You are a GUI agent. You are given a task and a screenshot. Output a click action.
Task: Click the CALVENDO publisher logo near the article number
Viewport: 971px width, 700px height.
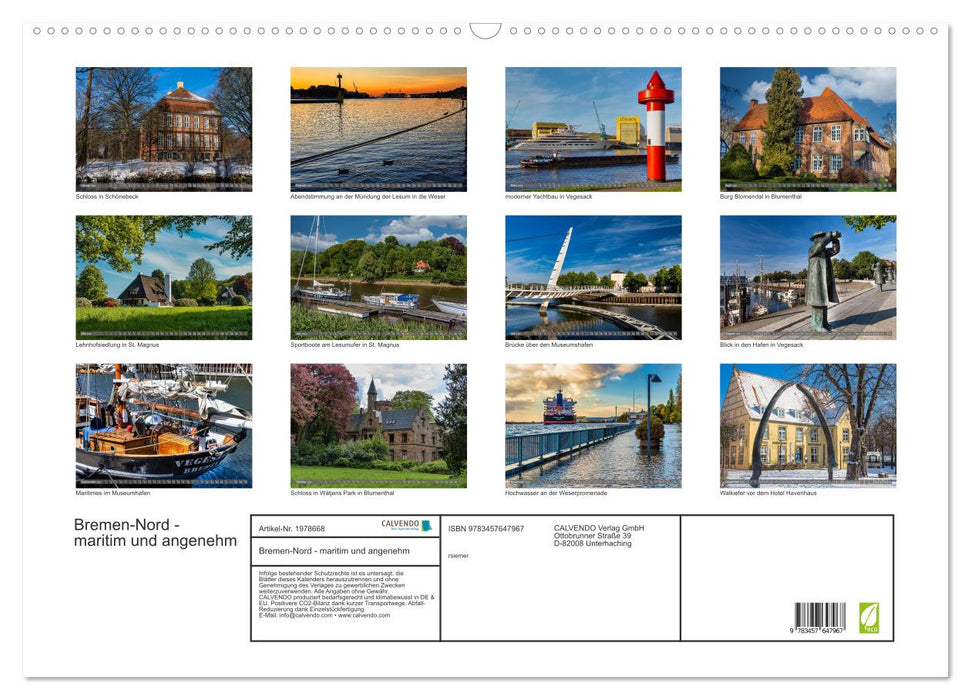click(x=400, y=522)
